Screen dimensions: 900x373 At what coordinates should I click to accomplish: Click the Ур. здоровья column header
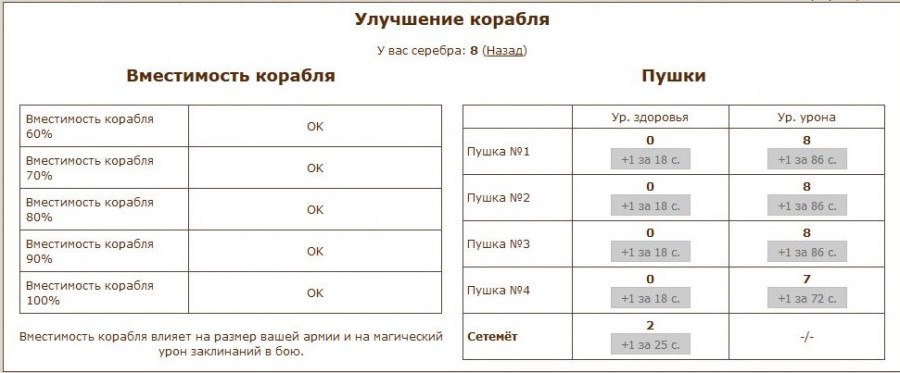[650, 117]
